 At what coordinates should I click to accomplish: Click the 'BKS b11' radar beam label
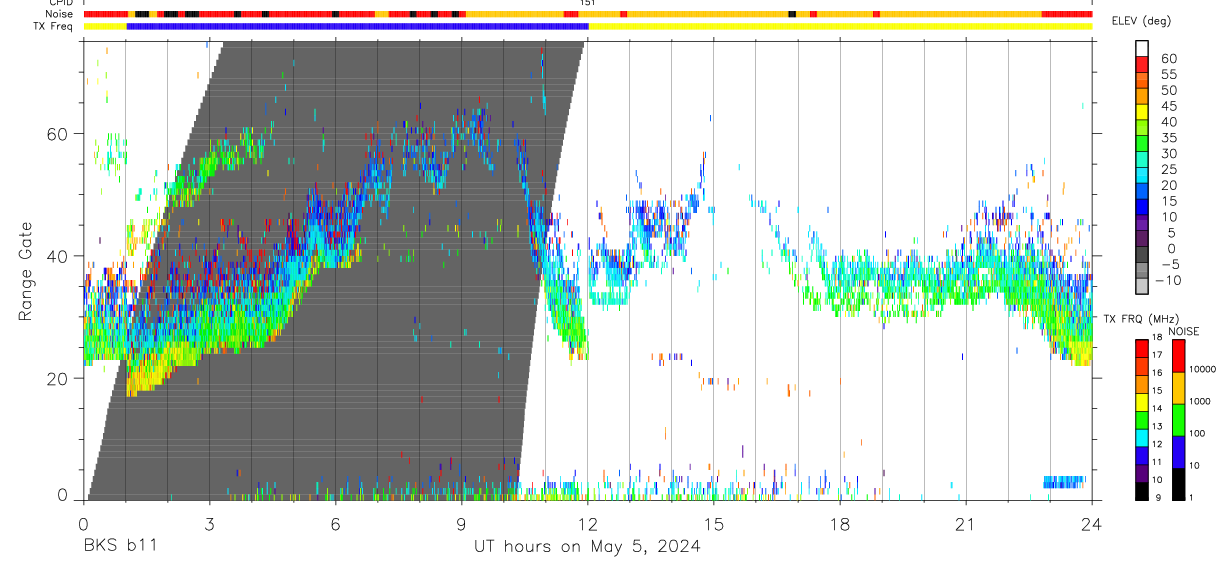[120, 546]
